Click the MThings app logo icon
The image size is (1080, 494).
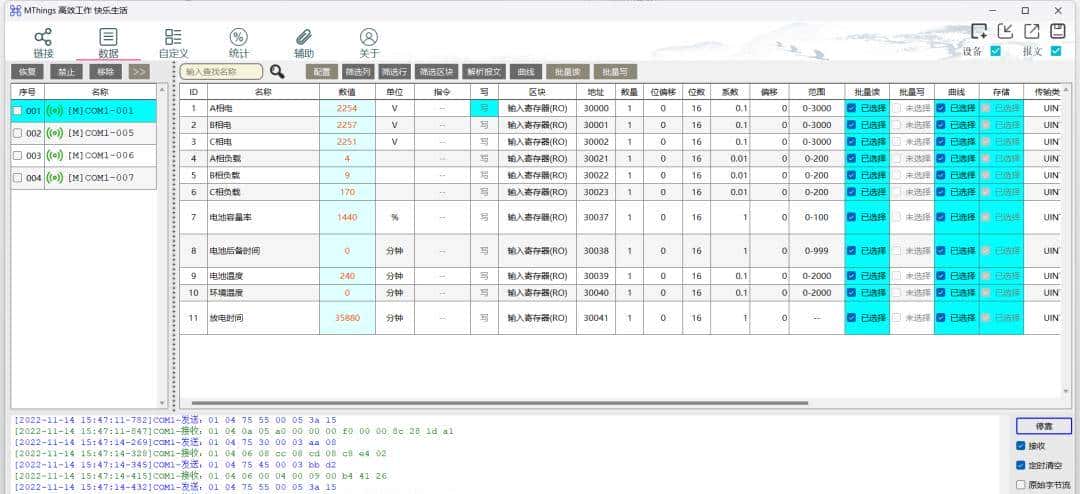click(x=15, y=10)
